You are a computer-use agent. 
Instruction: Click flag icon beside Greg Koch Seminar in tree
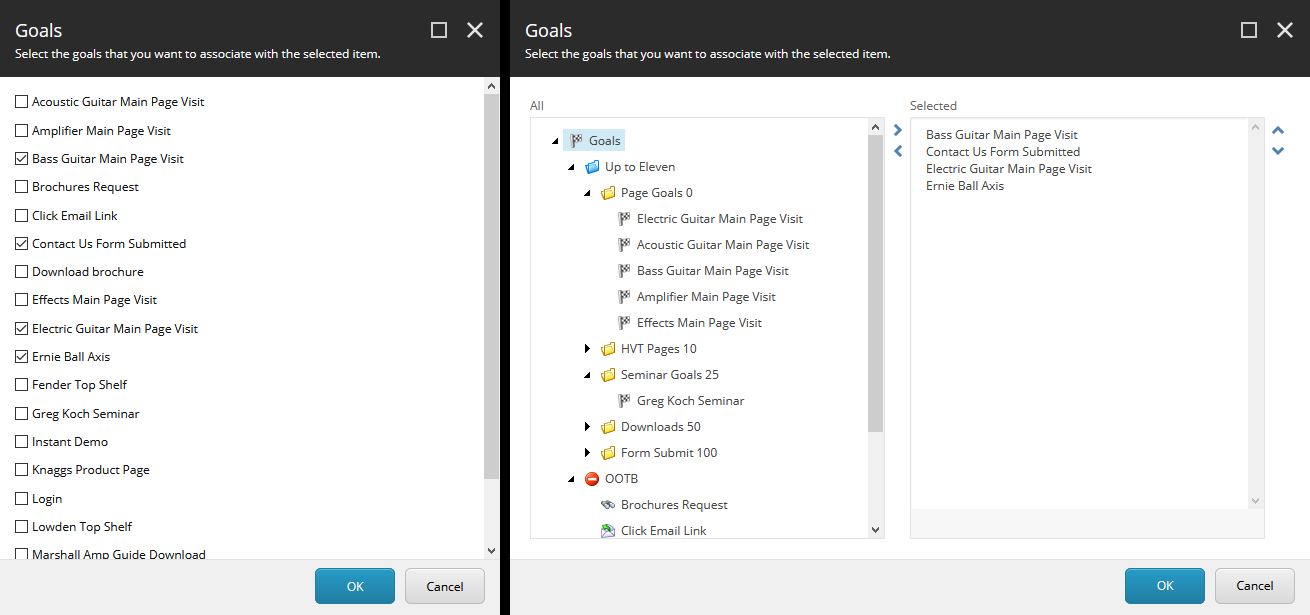pyautogui.click(x=624, y=401)
